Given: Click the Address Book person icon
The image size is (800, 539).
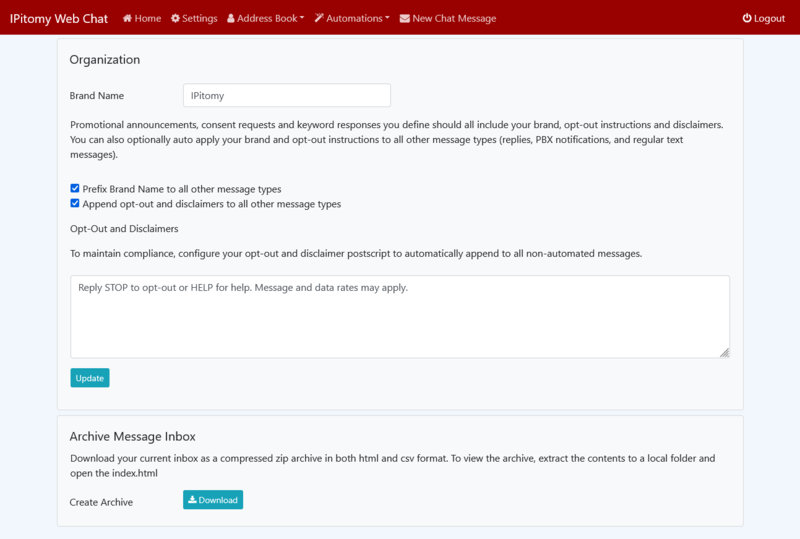Looking at the screenshot, I should pos(232,18).
